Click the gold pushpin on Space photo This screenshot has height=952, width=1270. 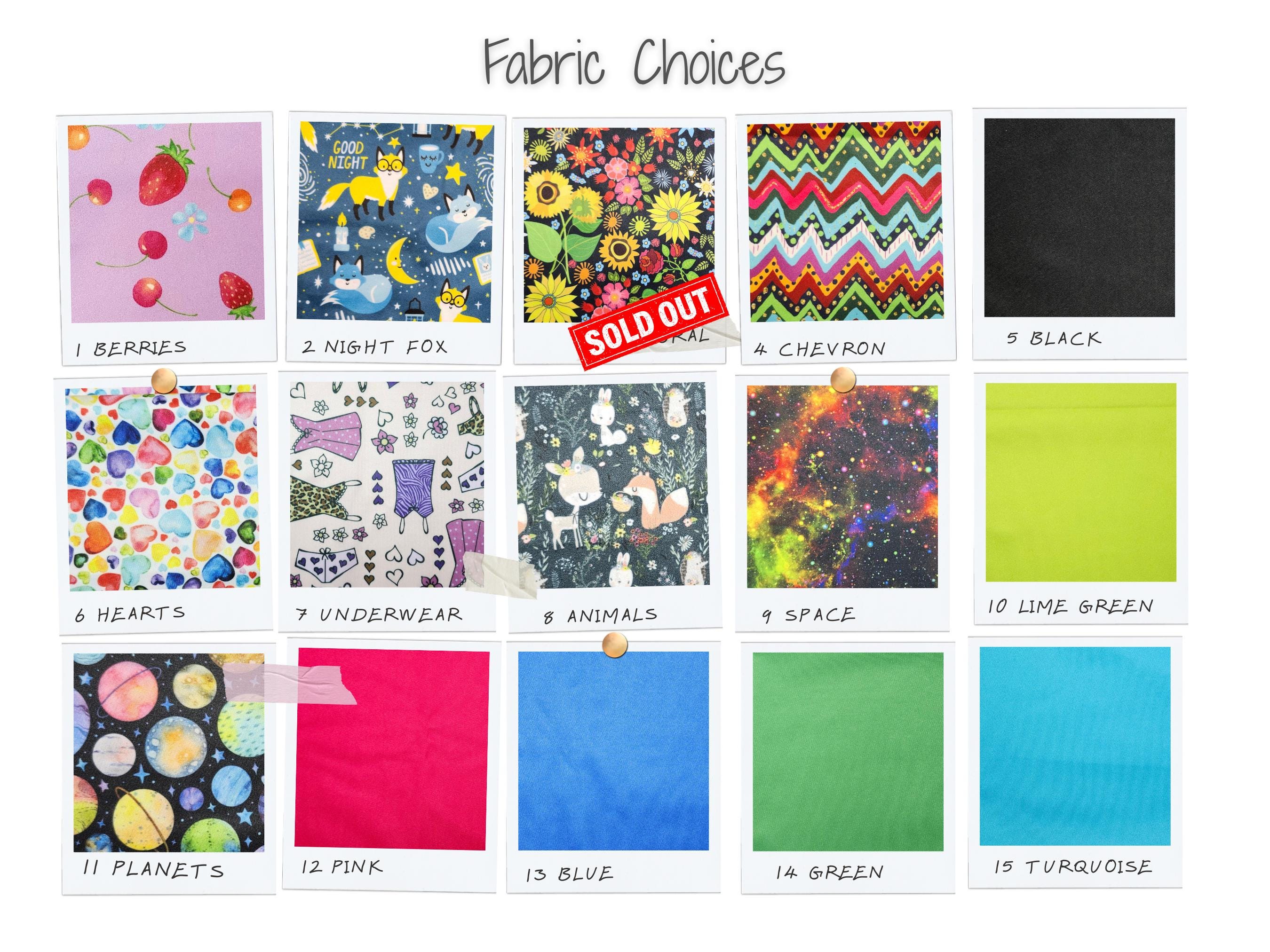[842, 380]
